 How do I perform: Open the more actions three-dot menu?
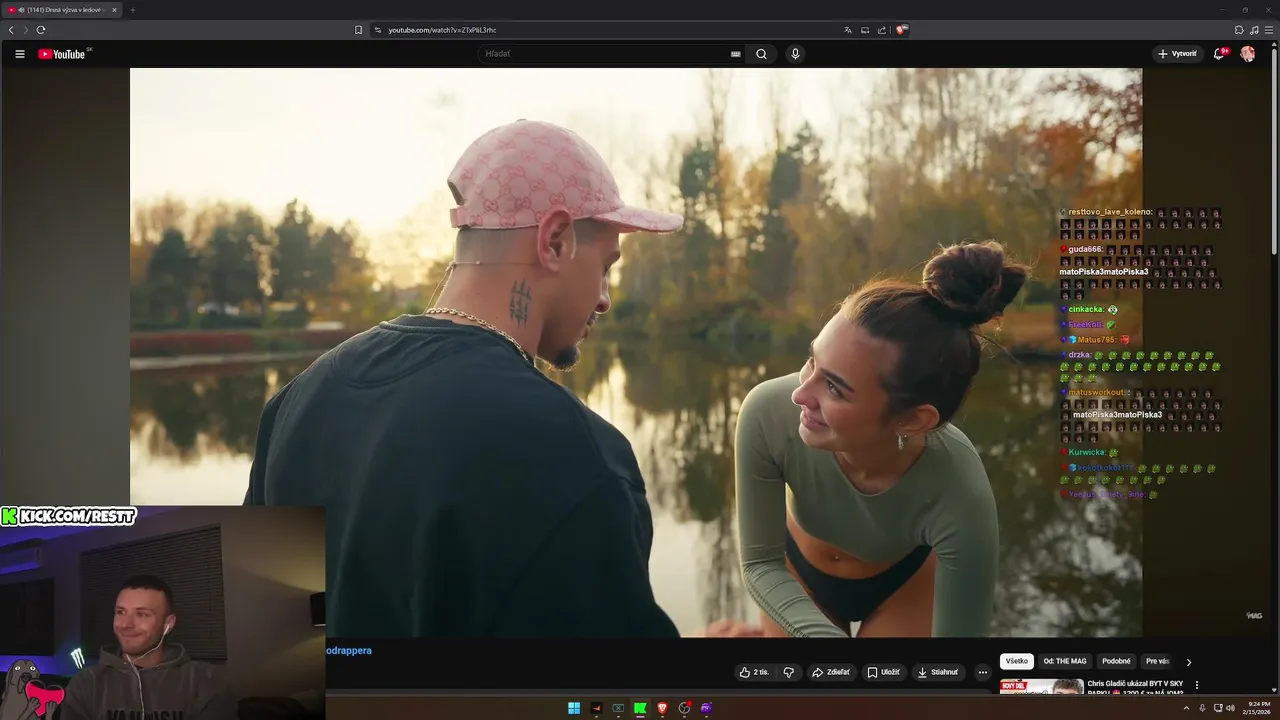pyautogui.click(x=982, y=672)
